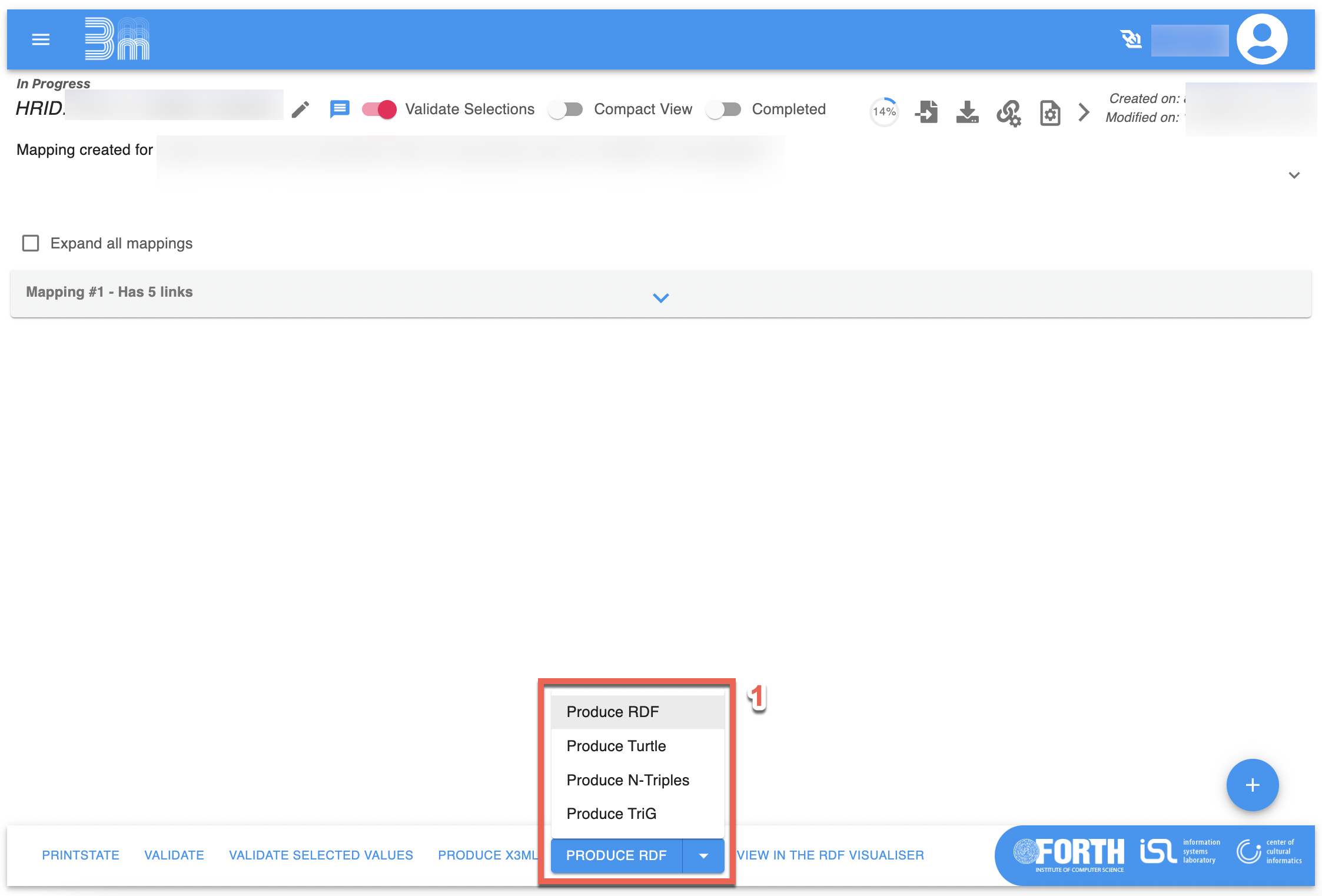Open the hamburger navigation menu
1322x896 pixels.
pyautogui.click(x=41, y=39)
